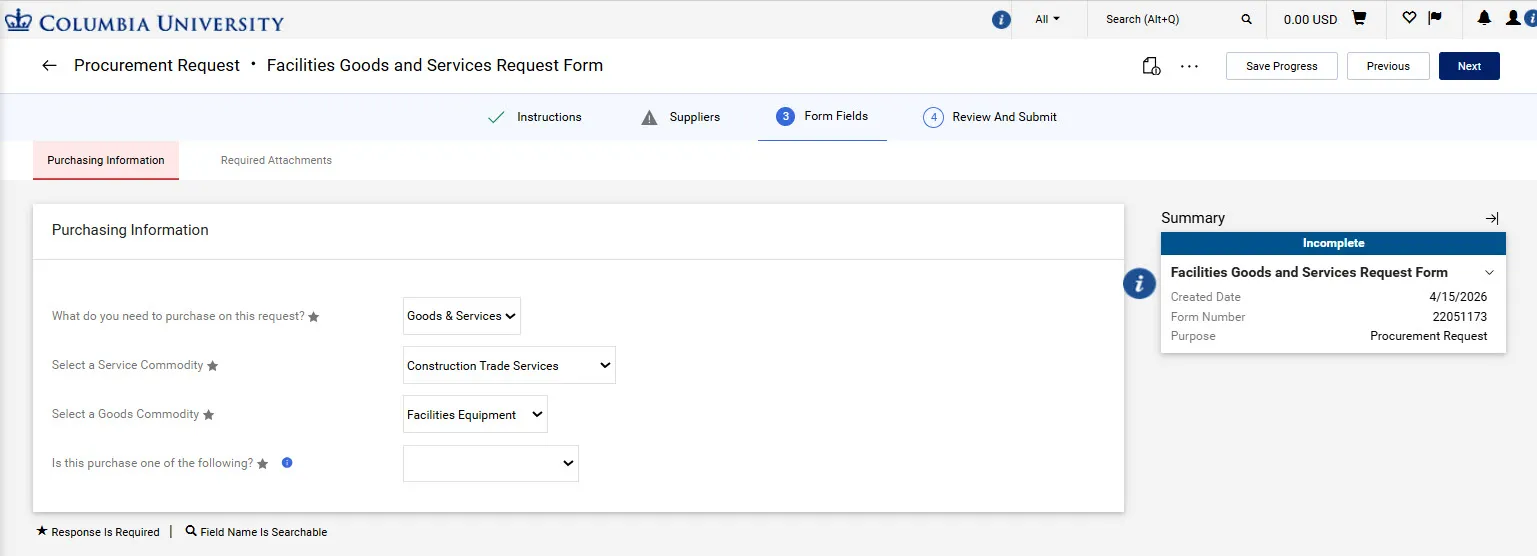Click the Purpose 'Procurement Request' value
Viewport: 1537px width, 556px height.
[1429, 336]
